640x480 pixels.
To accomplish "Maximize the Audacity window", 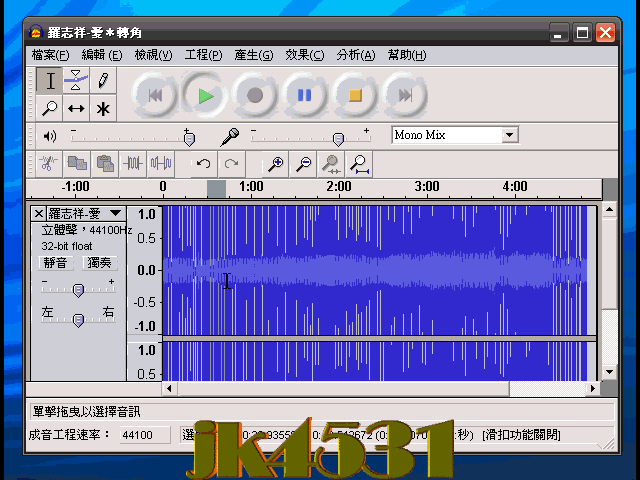I will (x=582, y=33).
